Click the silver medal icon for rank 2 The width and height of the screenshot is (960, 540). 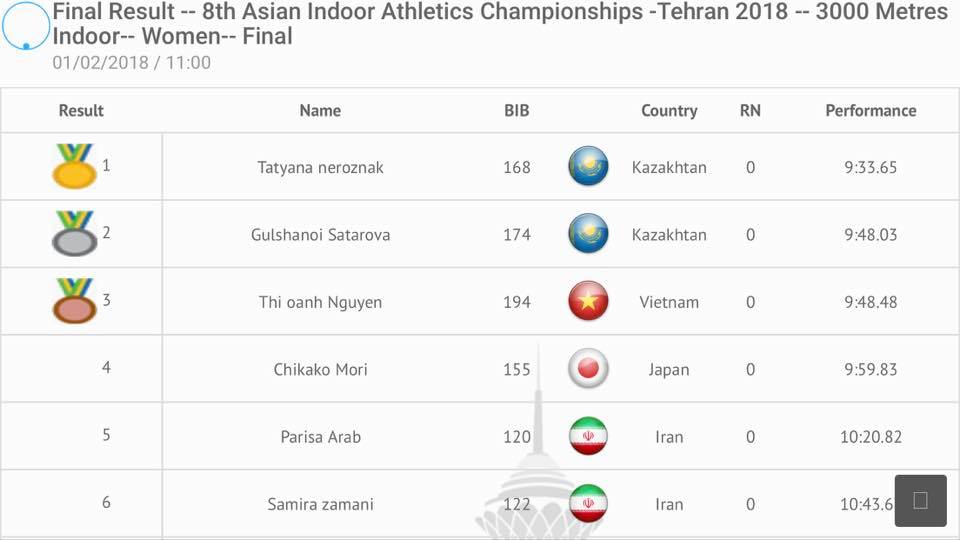click(75, 233)
